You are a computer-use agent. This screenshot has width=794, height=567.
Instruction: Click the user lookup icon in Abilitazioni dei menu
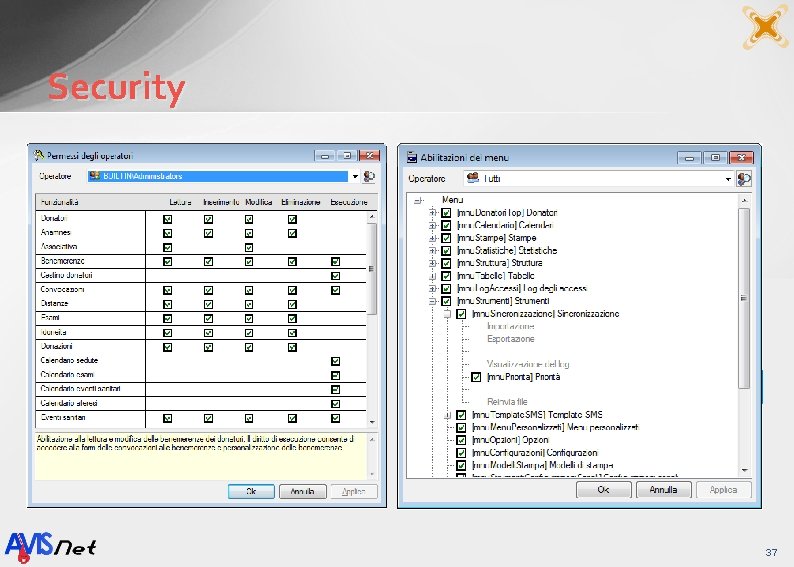coord(744,179)
